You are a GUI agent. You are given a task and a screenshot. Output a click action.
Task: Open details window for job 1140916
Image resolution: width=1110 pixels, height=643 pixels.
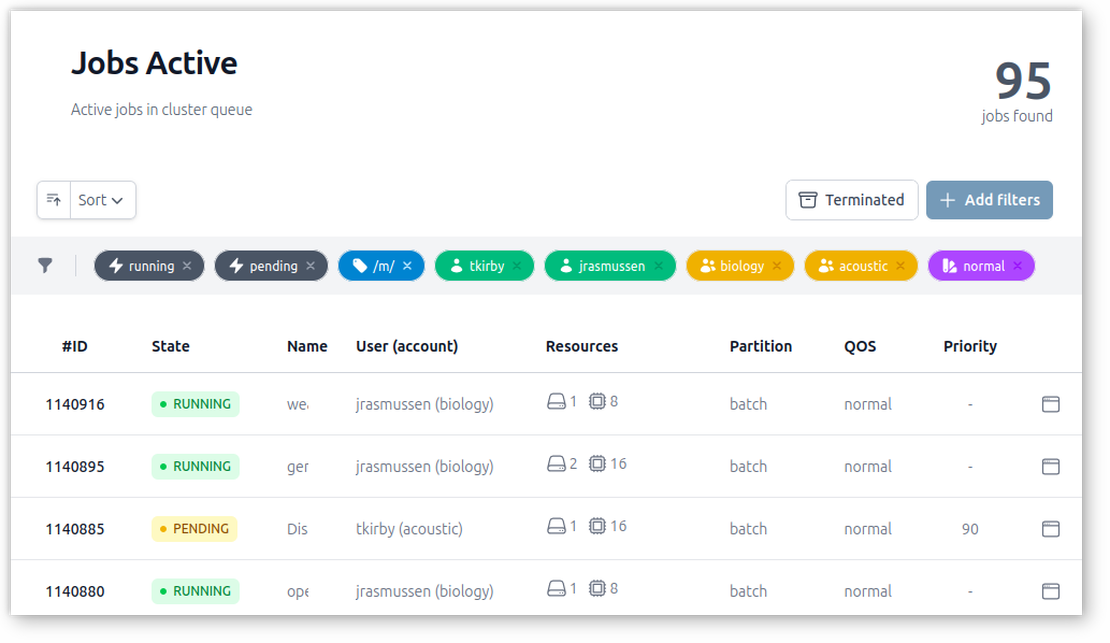[x=1051, y=404]
